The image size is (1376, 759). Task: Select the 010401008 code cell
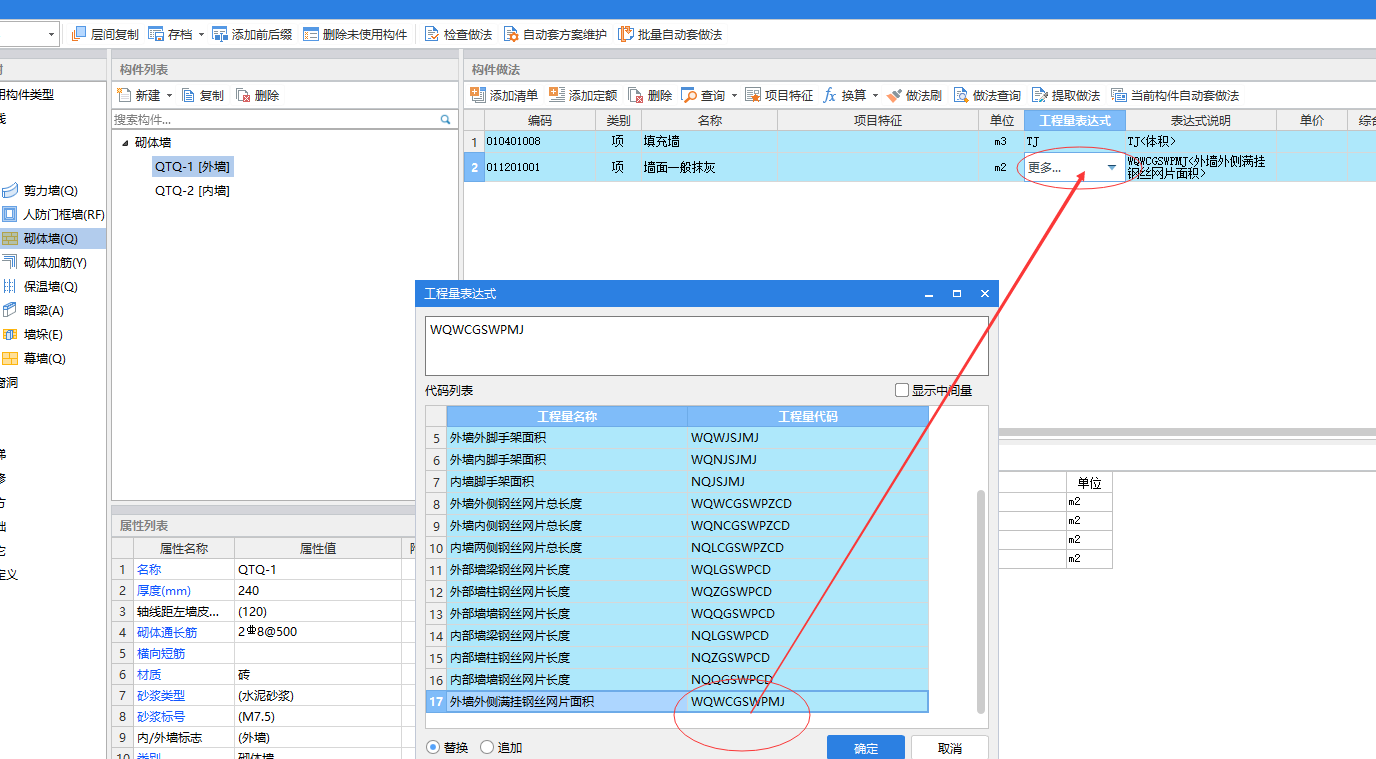point(540,142)
